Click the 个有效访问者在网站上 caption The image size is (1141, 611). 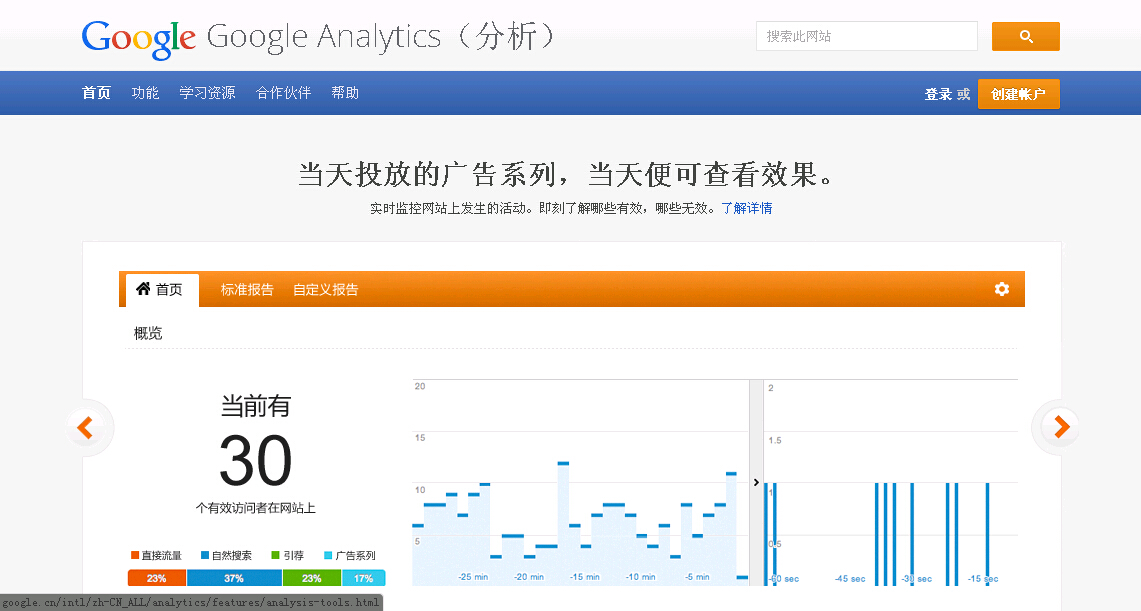255,508
